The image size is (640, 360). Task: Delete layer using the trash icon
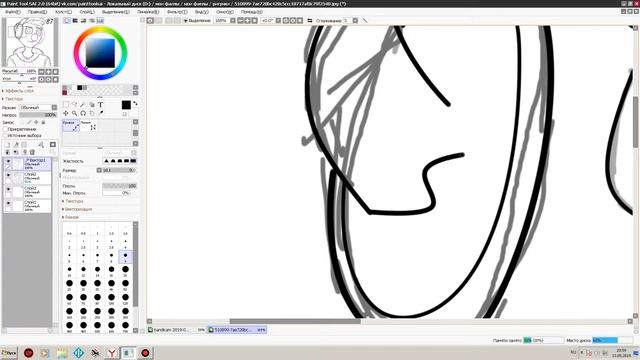(32, 152)
